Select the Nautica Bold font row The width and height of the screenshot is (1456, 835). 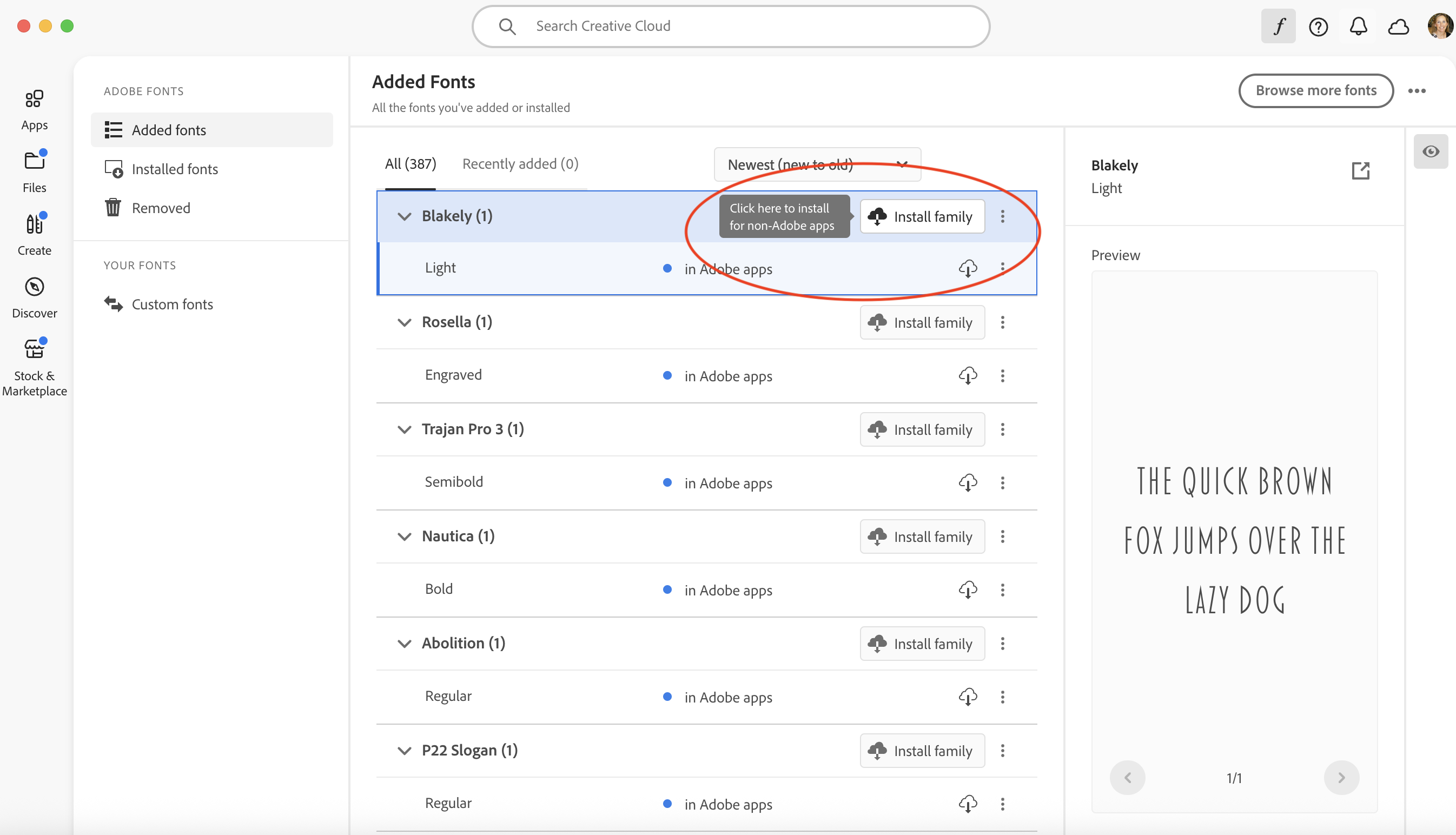coord(706,589)
